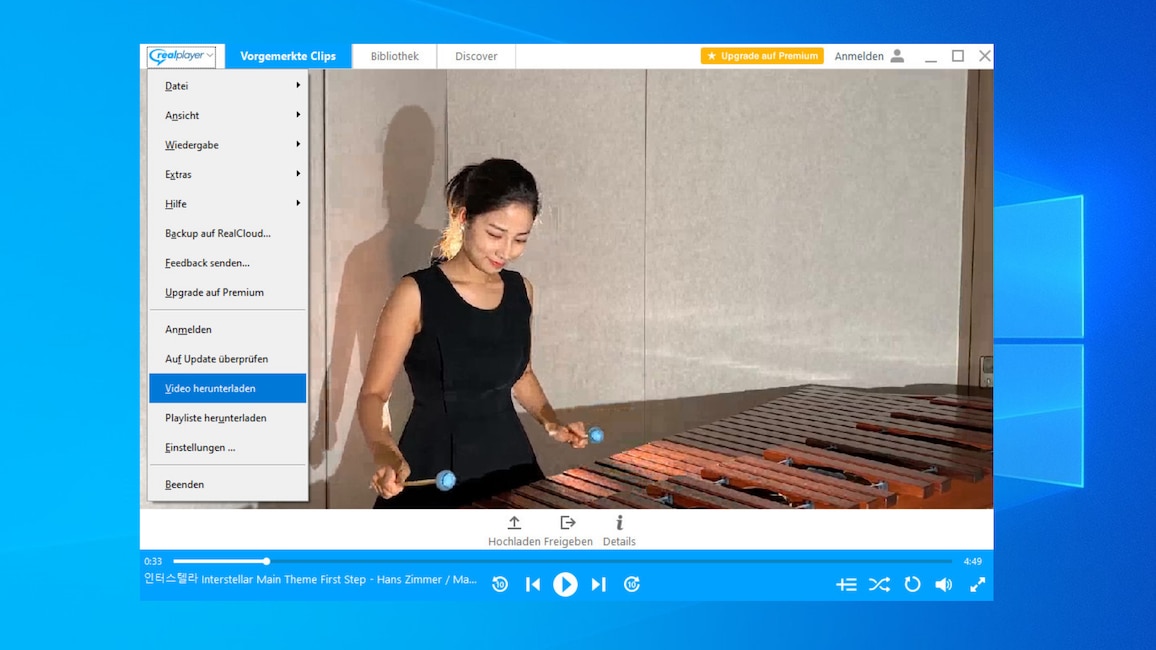
Task: Open the playback queue icon
Action: (846, 584)
